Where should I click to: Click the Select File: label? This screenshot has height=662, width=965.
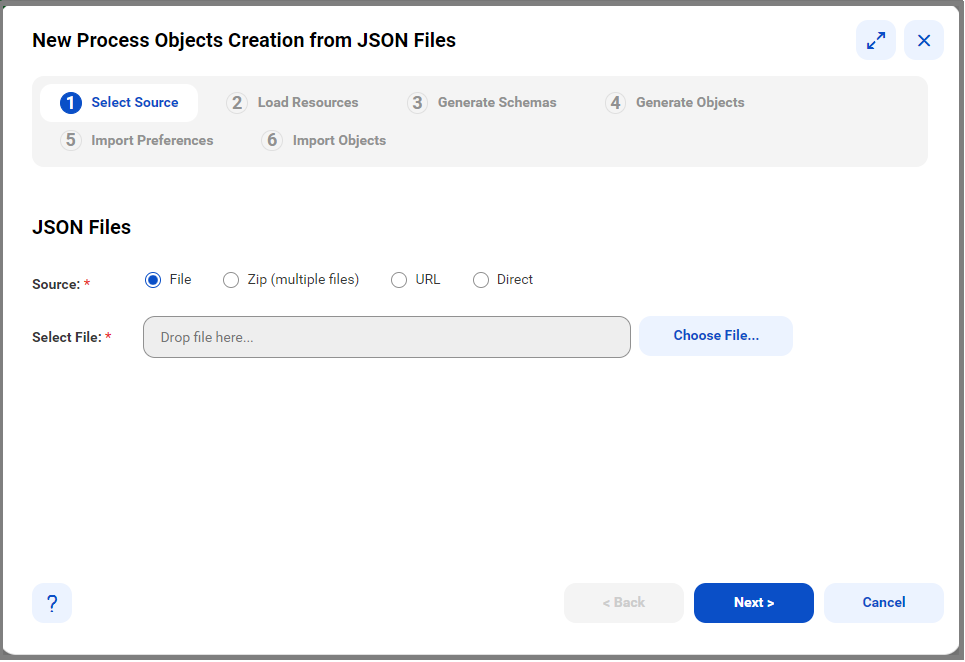[66, 337]
